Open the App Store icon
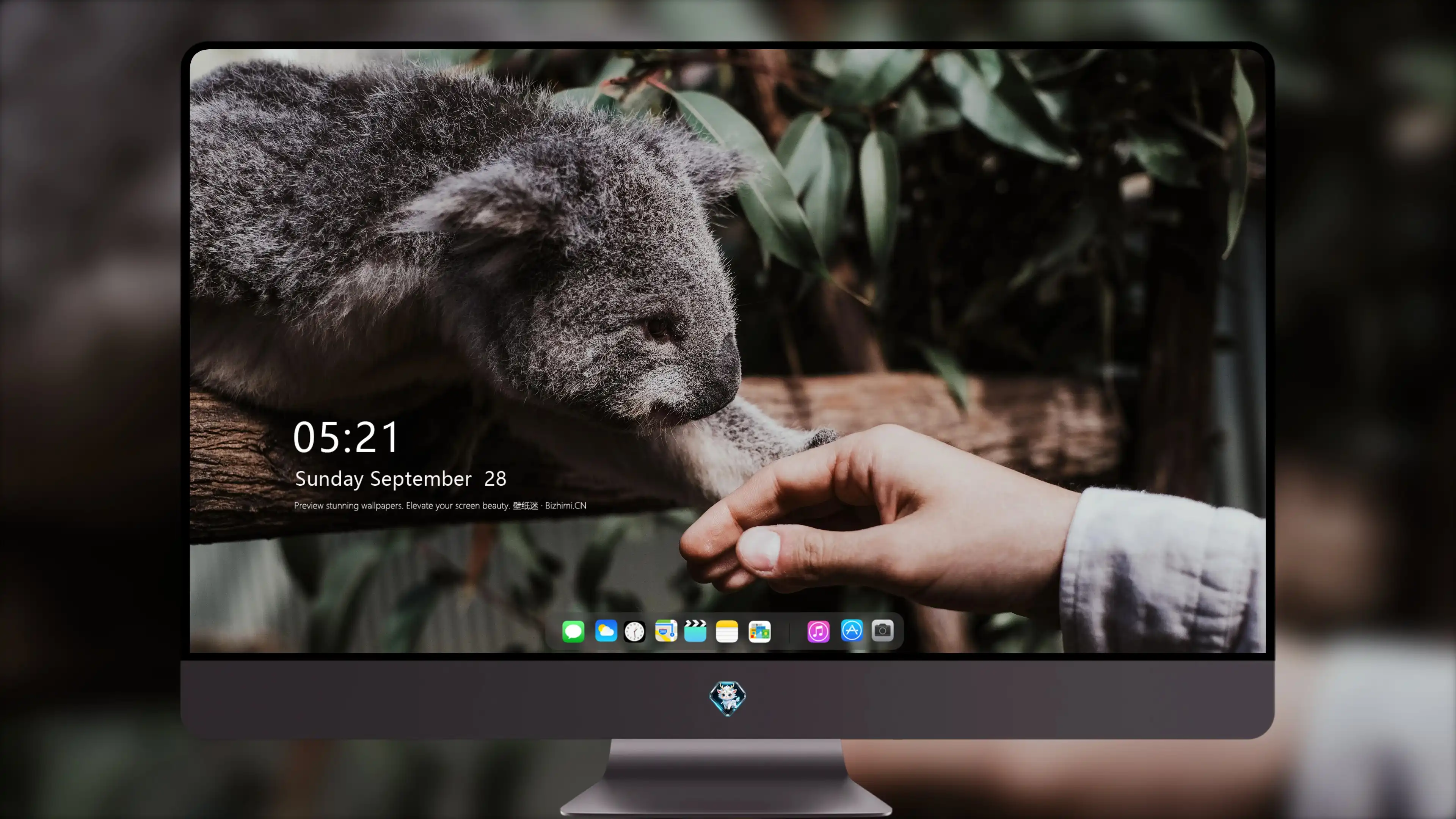Image resolution: width=1456 pixels, height=819 pixels. coord(852,631)
